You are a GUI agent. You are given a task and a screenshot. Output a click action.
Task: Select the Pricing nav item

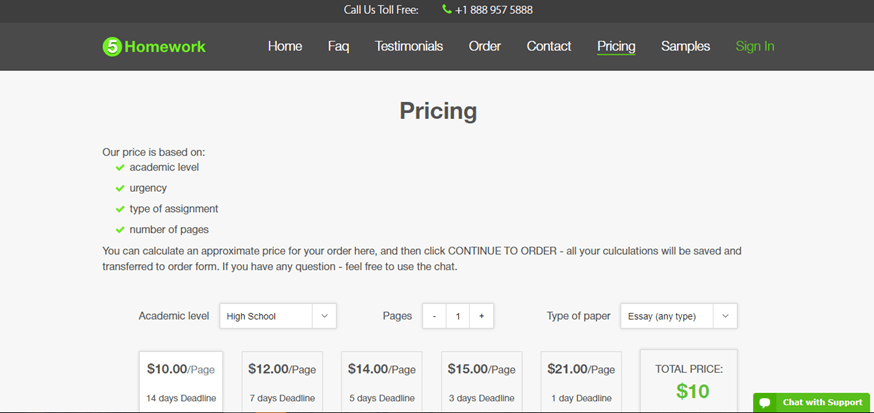616,46
